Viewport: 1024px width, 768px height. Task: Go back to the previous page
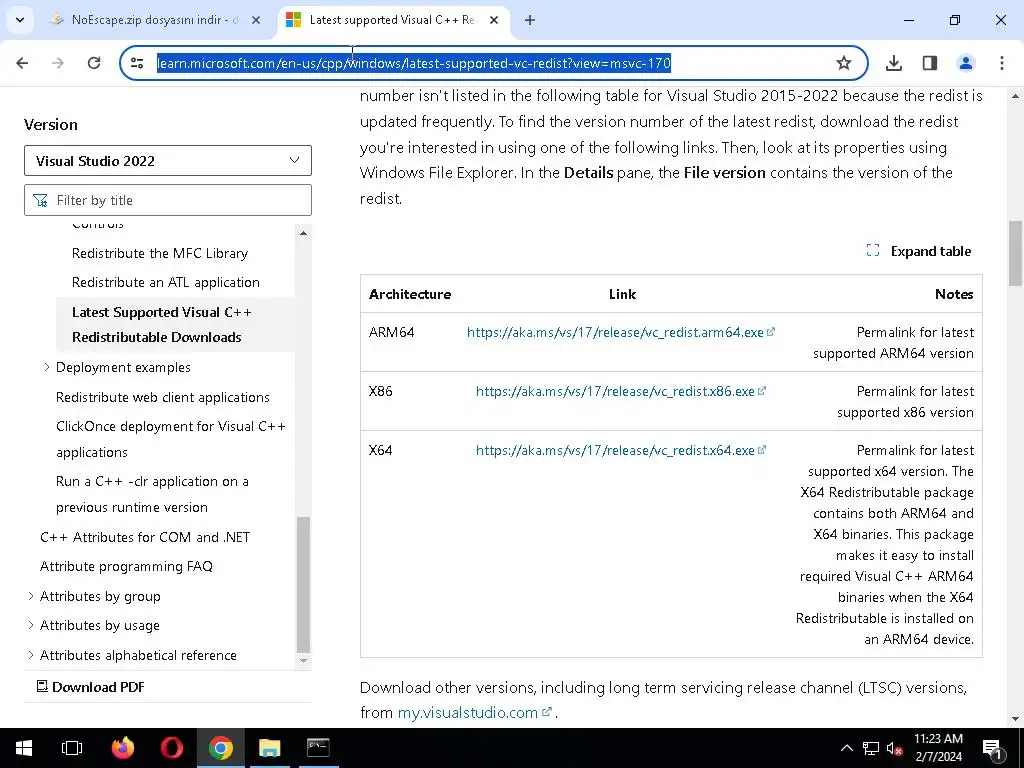pos(22,63)
